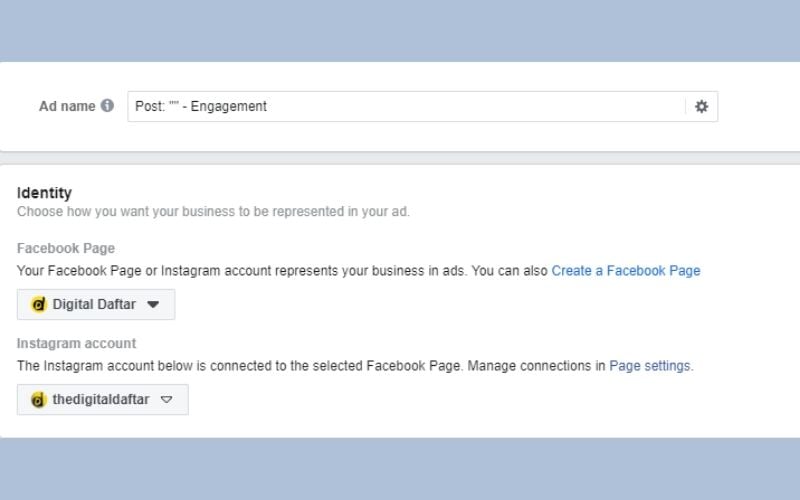Open the Page settings link
Image resolution: width=800 pixels, height=500 pixels.
click(x=649, y=366)
